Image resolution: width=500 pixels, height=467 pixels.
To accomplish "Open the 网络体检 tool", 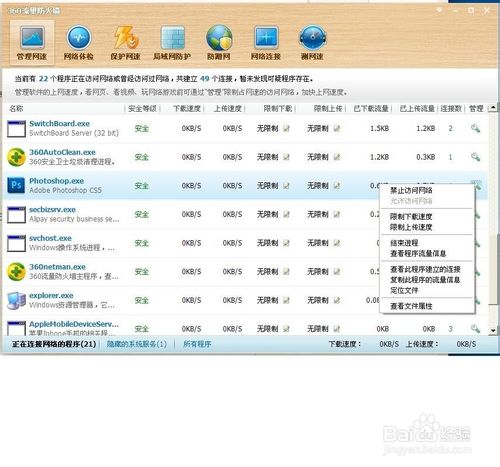I will point(79,43).
